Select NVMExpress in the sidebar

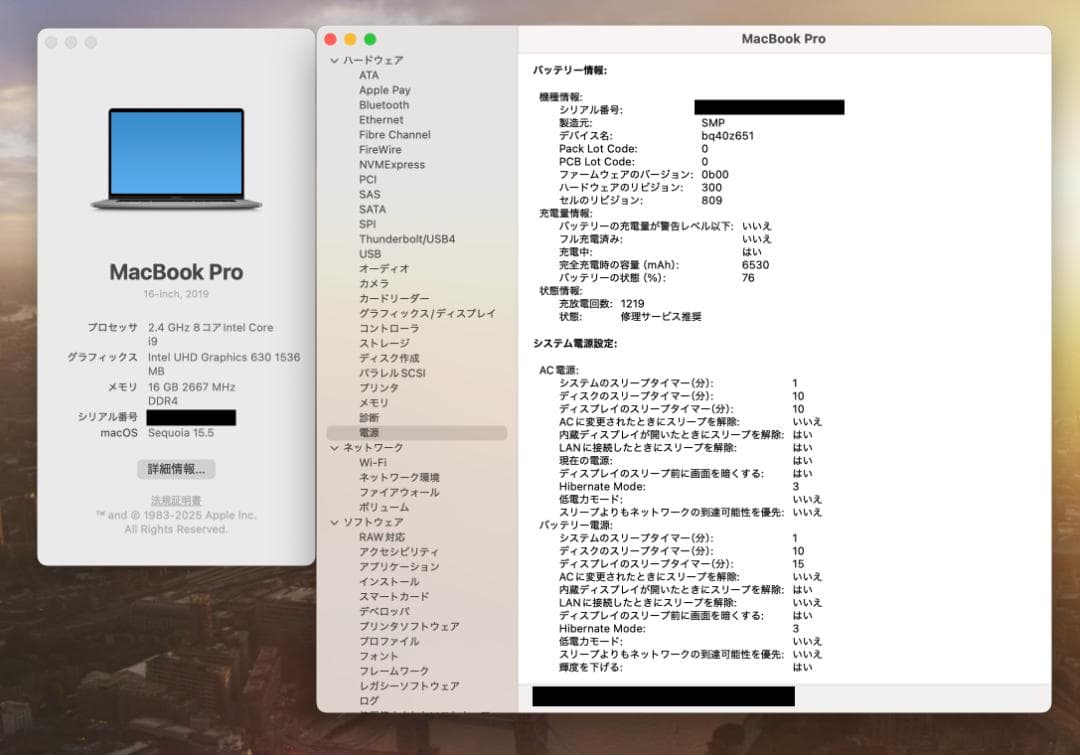tap(390, 164)
